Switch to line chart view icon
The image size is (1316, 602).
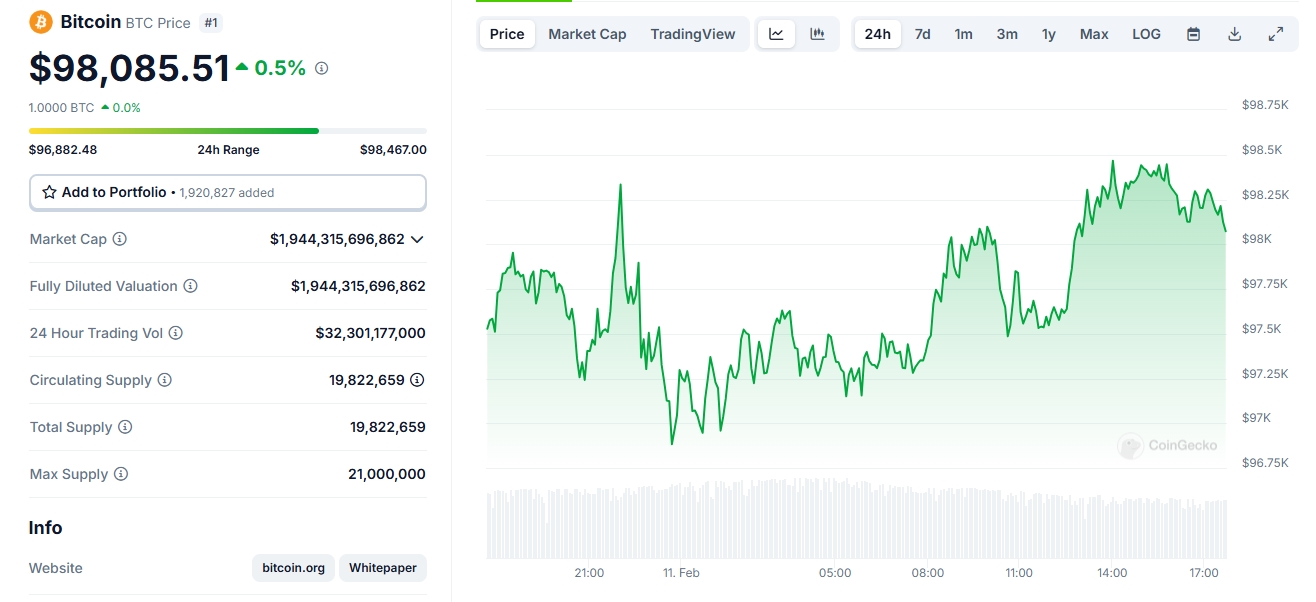pyautogui.click(x=776, y=34)
